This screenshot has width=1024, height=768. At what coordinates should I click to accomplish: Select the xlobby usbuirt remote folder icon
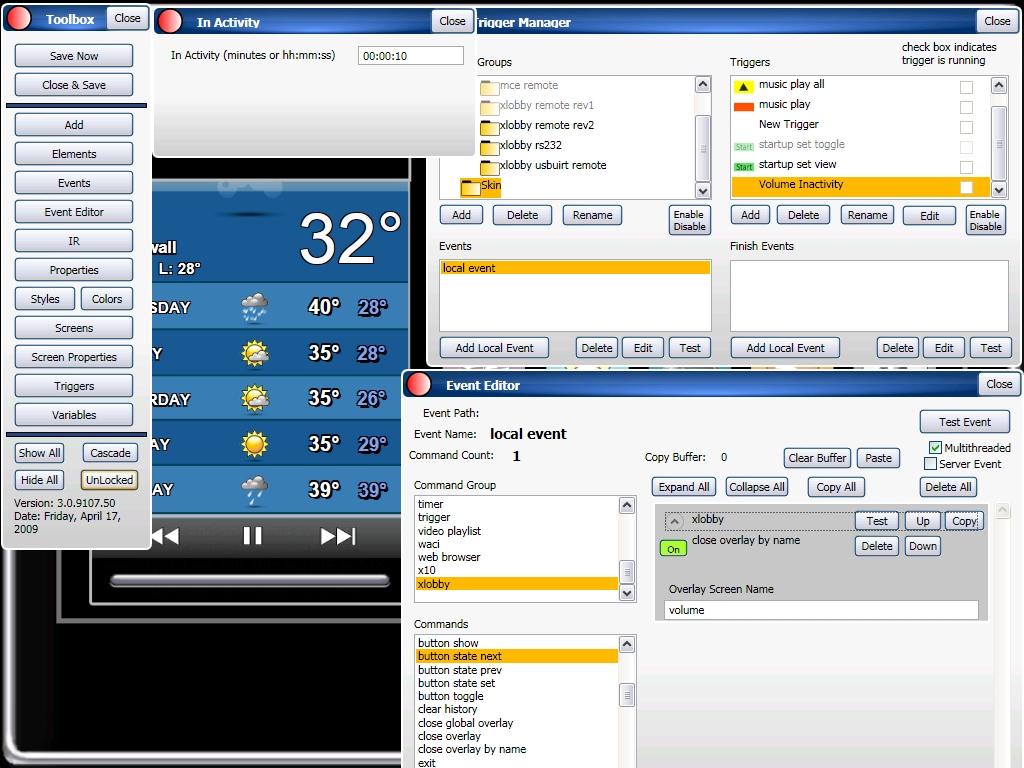[x=489, y=167]
